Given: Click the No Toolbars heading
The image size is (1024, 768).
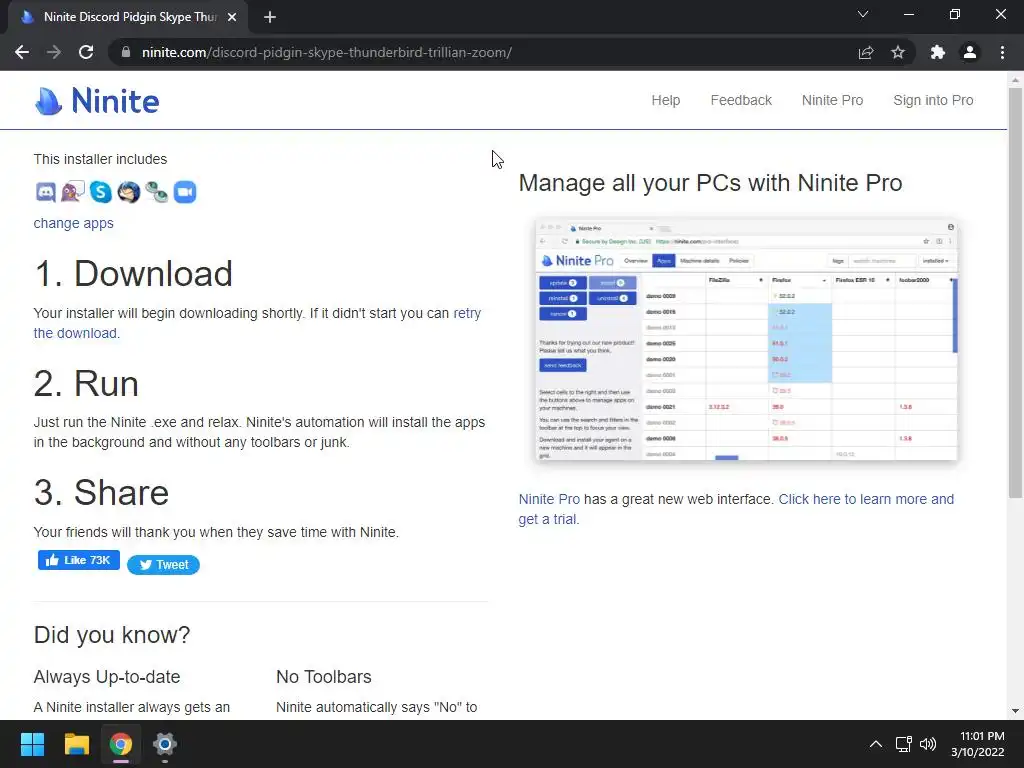Looking at the screenshot, I should click(324, 677).
